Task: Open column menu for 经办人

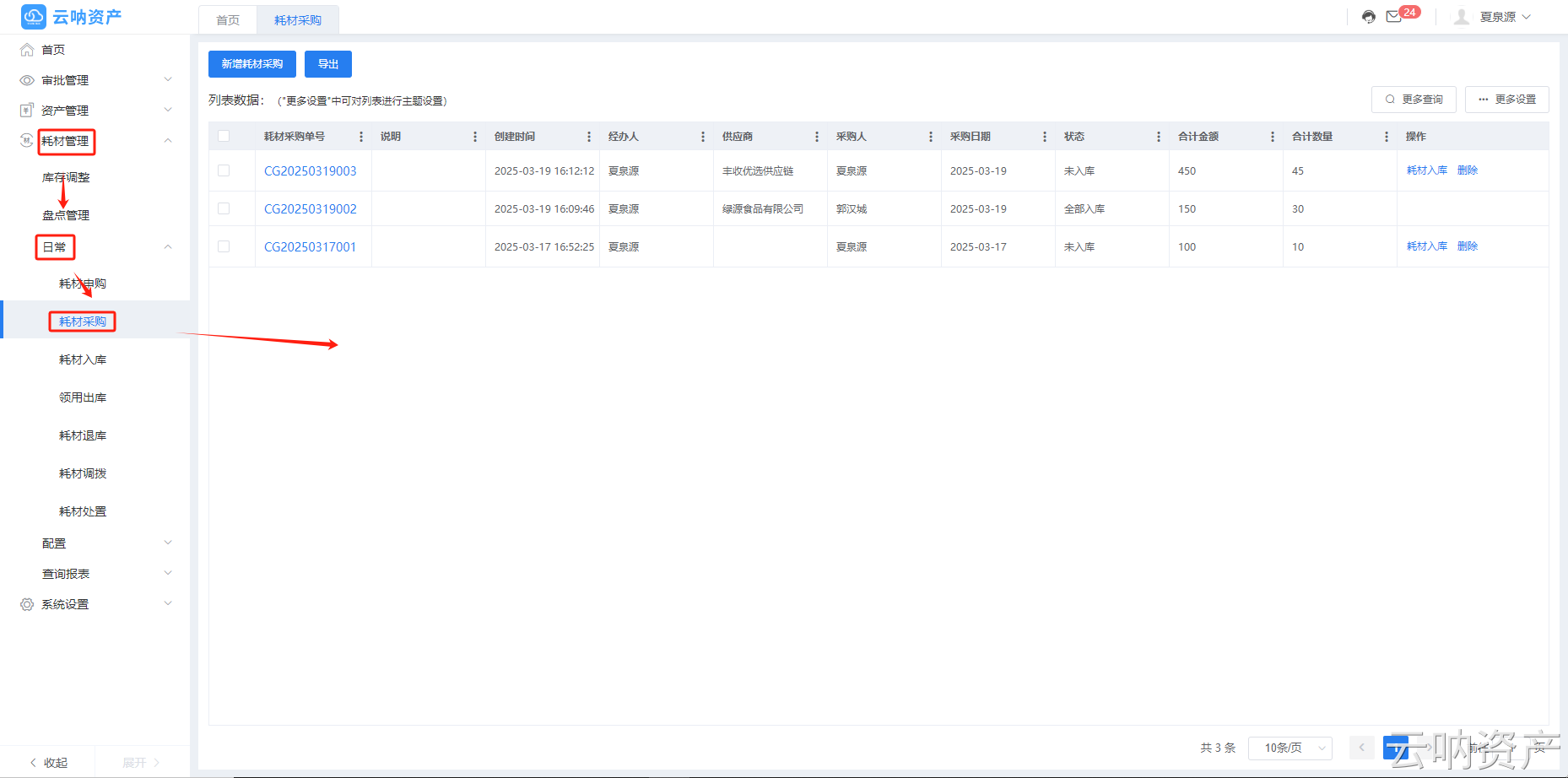Action: 703,137
